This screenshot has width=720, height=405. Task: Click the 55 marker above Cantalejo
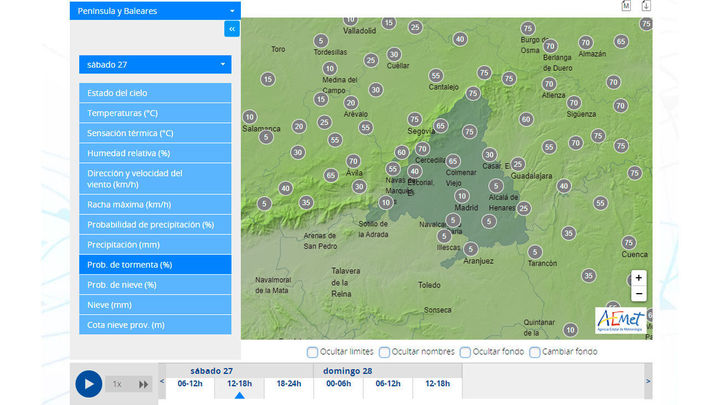tap(436, 75)
